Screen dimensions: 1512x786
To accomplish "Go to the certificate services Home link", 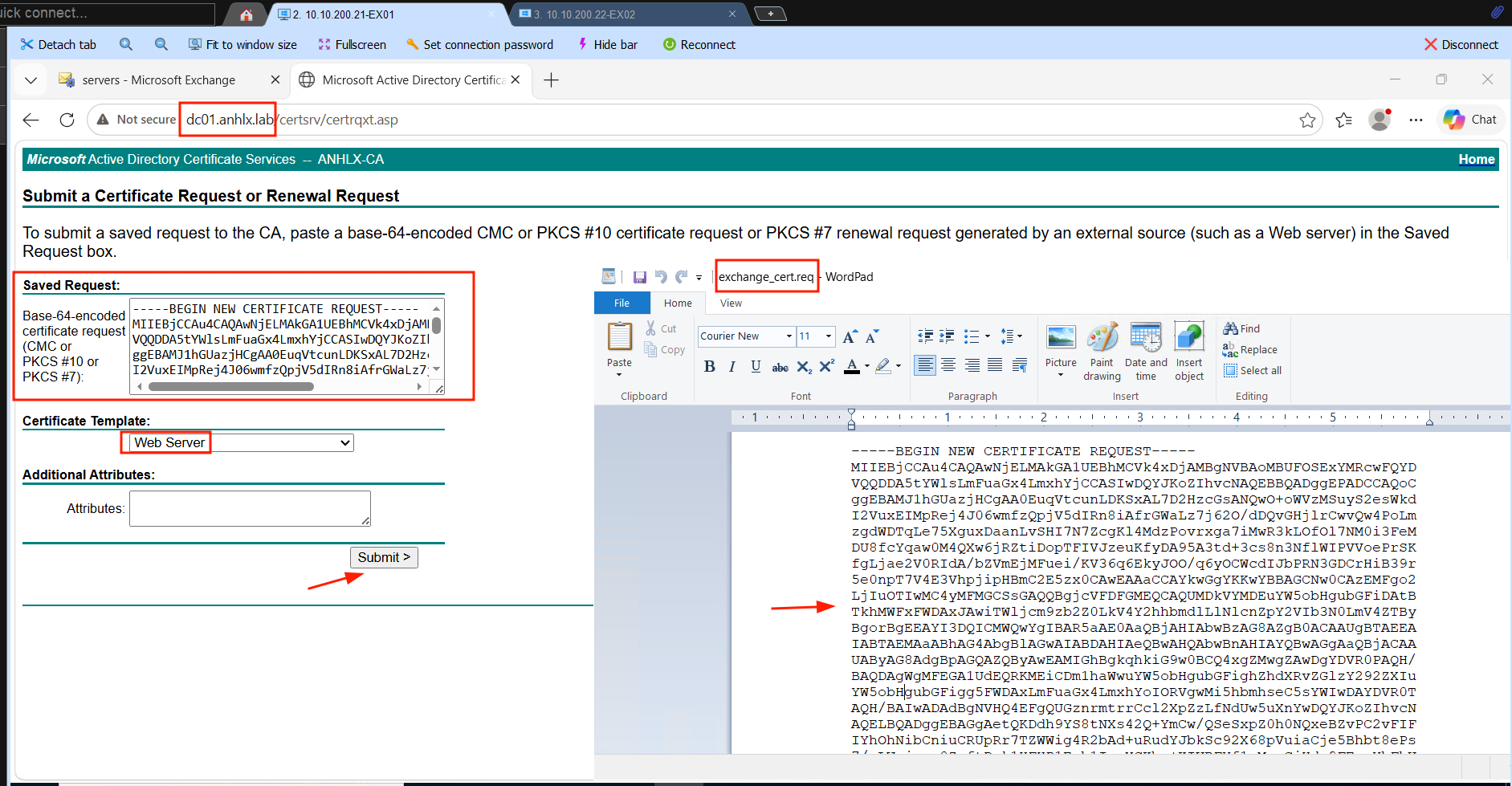I will 1476,159.
